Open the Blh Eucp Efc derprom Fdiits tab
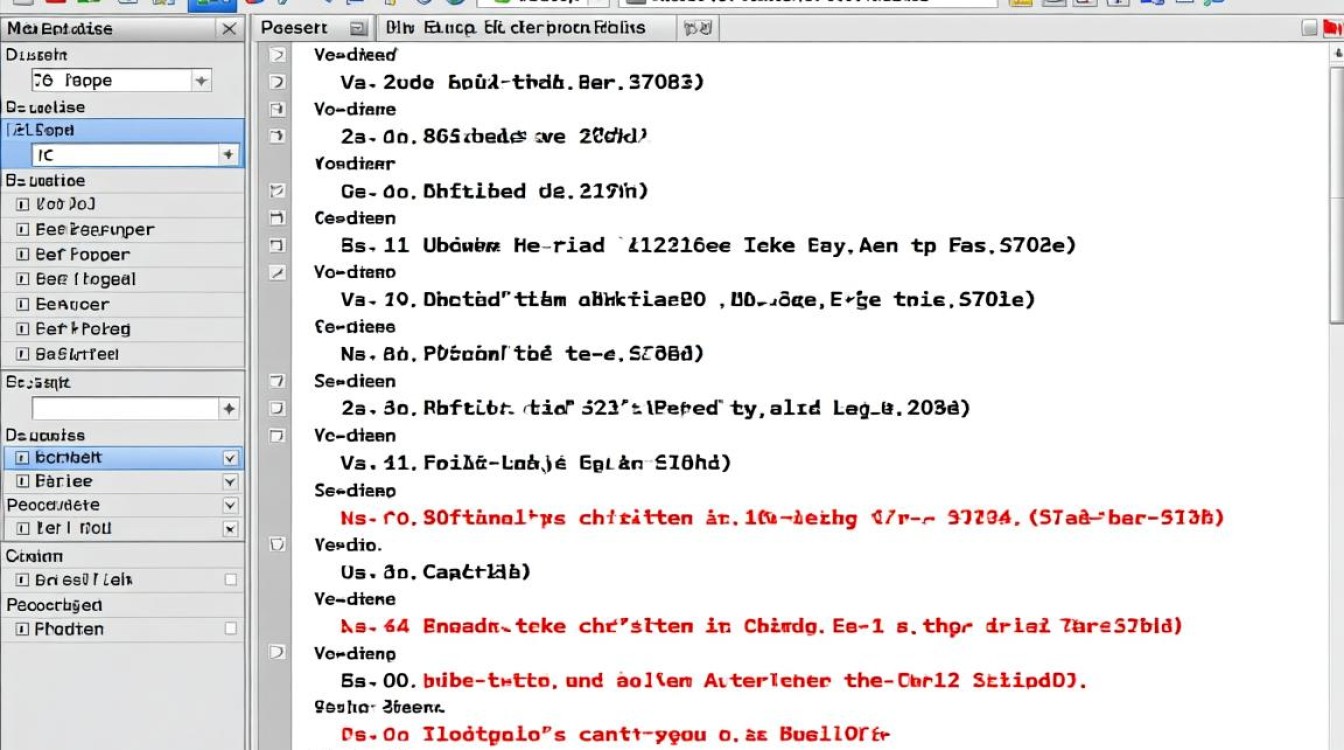This screenshot has height=750, width=1344. (x=516, y=28)
